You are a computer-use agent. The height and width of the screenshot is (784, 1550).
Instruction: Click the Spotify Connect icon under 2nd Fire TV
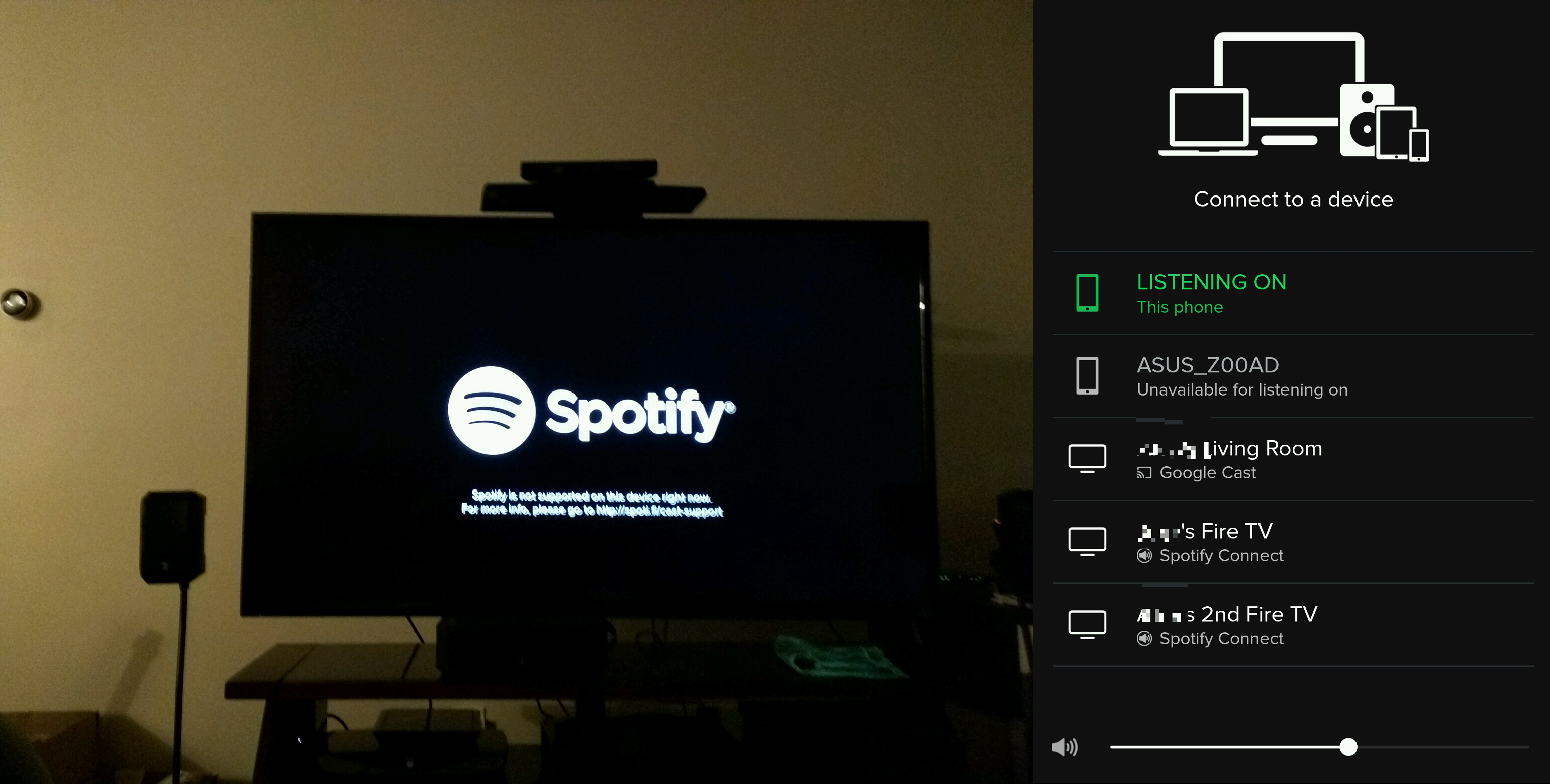[1144, 638]
